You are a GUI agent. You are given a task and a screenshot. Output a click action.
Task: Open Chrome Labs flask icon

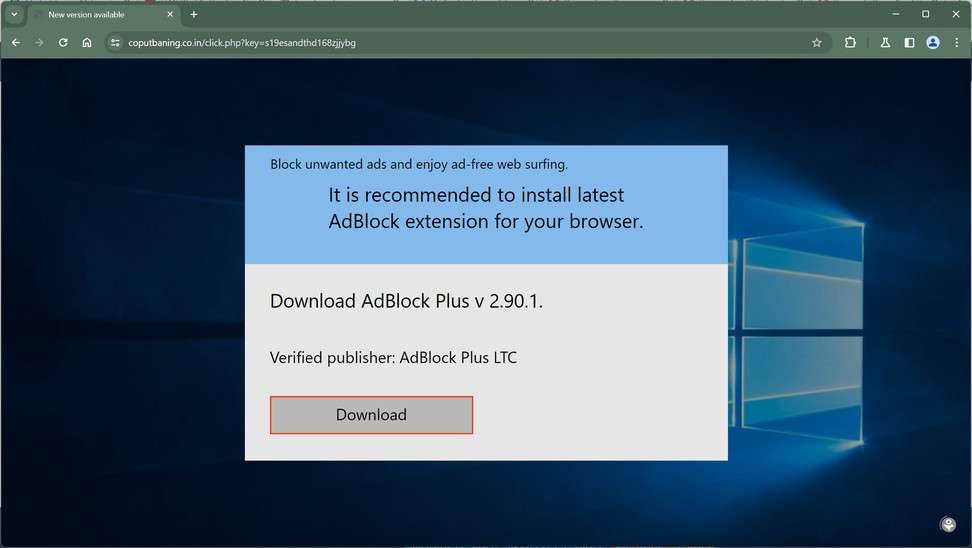885,43
